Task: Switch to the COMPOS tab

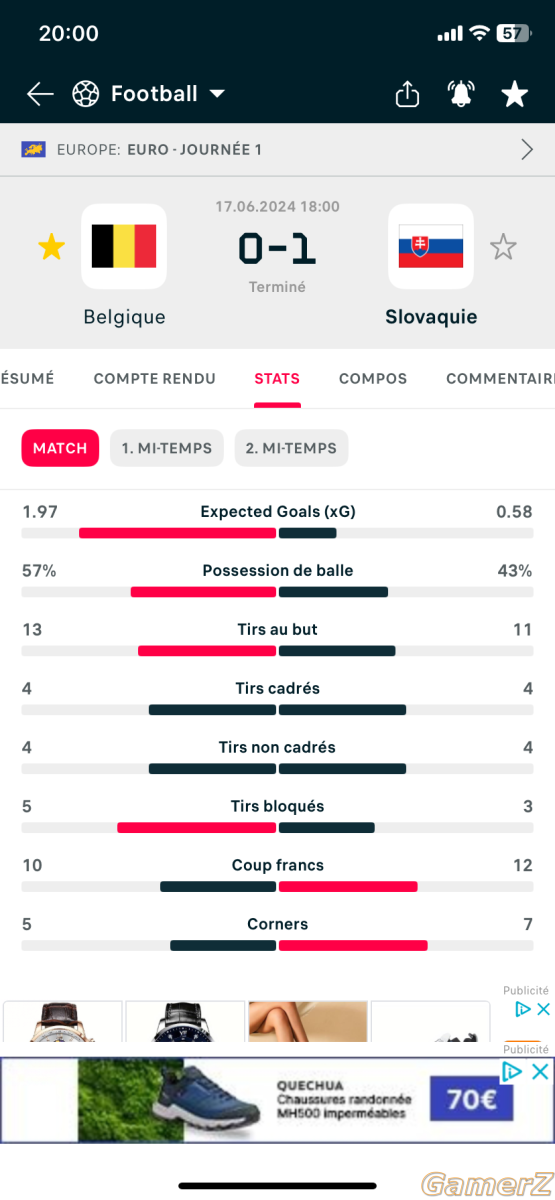Action: pos(373,379)
